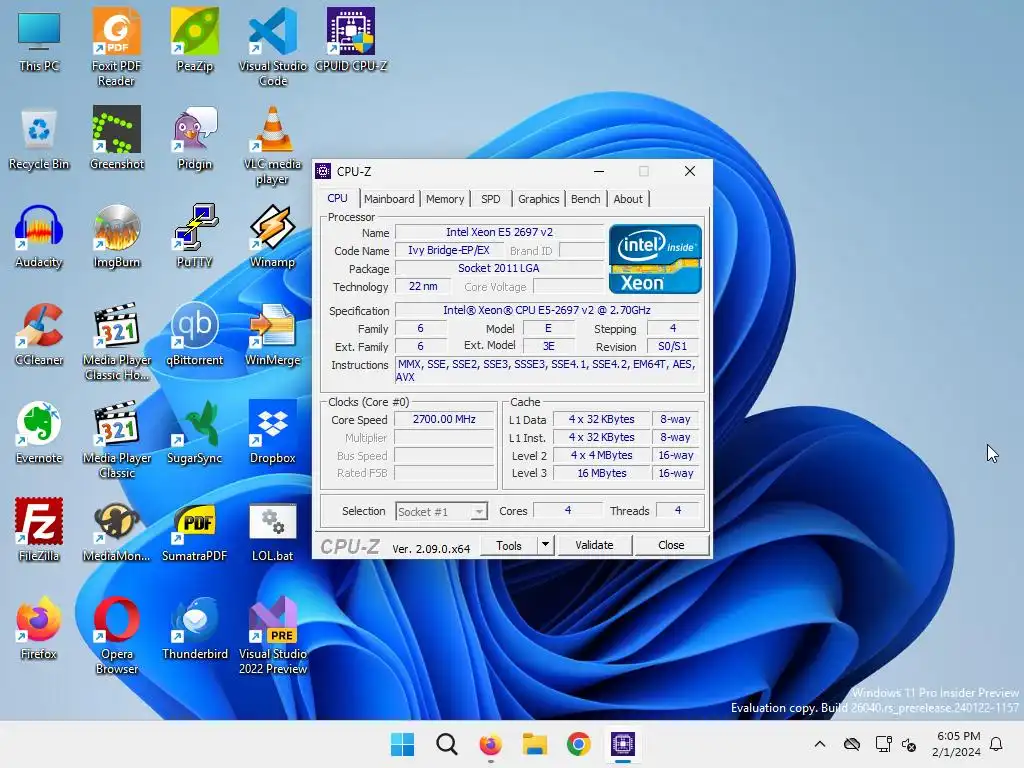
Task: Click the Evernote desktop icon
Action: (x=39, y=433)
